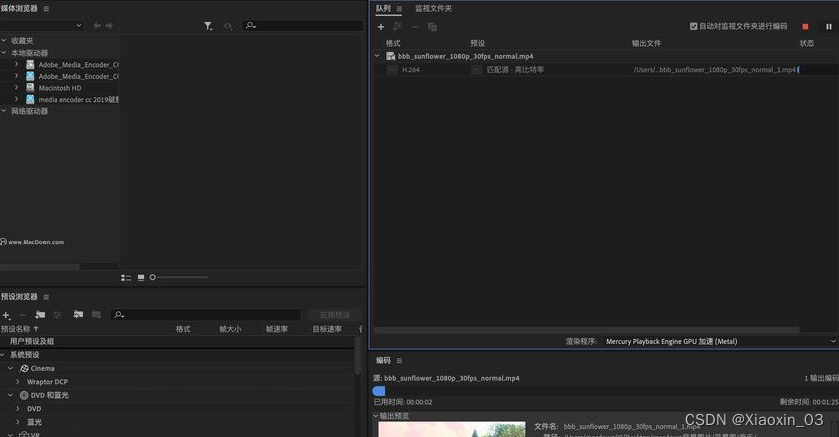The image size is (839, 437).
Task: Open preset settings icon in Preset Browser
Action: point(57,315)
